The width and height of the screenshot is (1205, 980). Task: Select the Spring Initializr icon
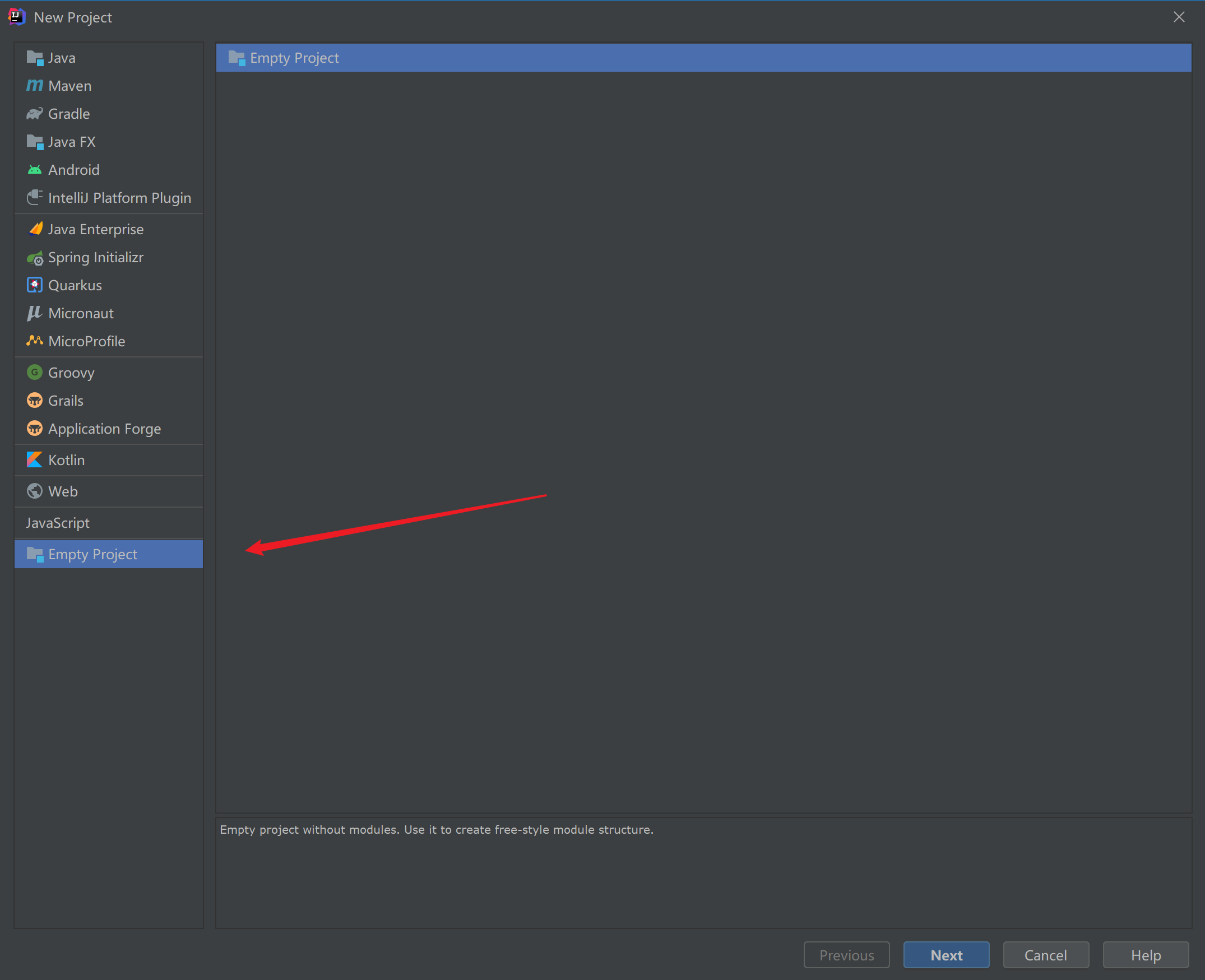(35, 258)
